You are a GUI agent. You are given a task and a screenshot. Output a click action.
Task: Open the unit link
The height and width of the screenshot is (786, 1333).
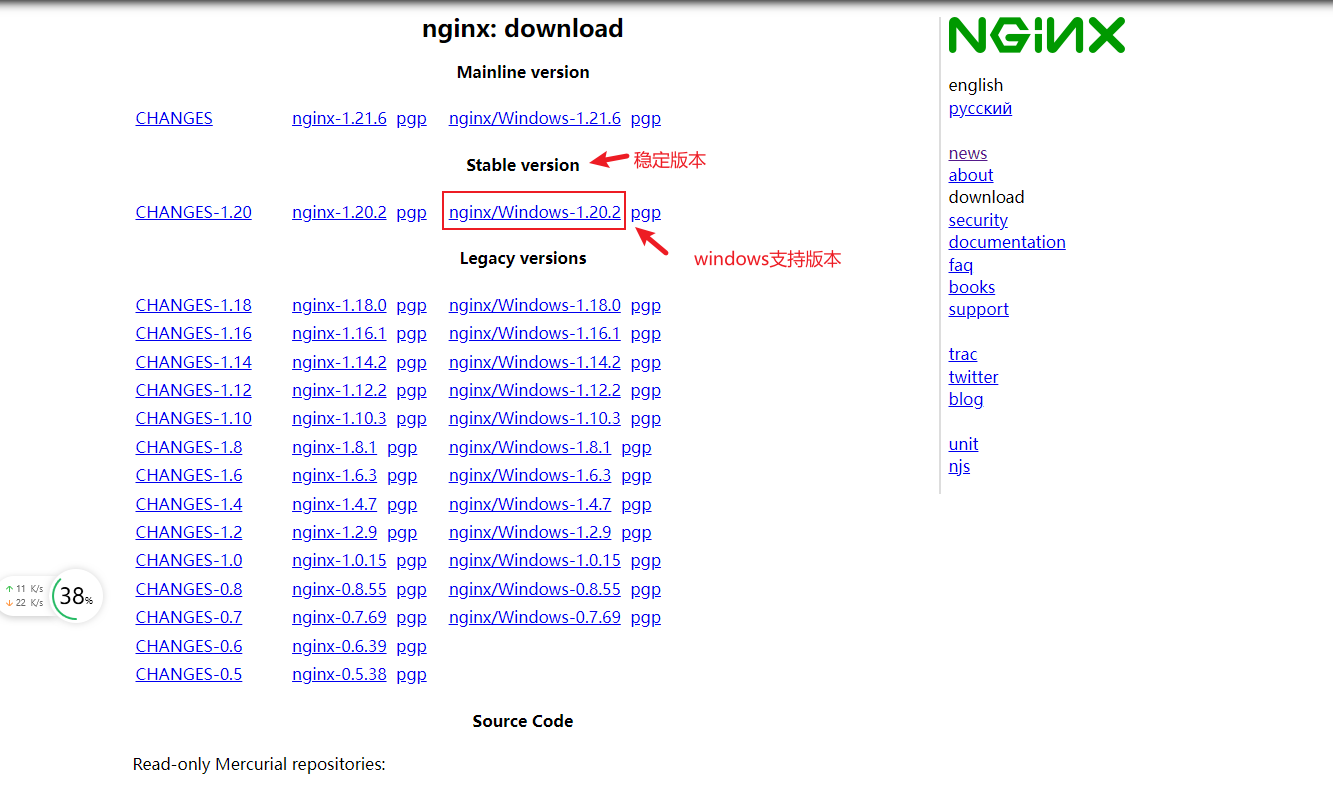964,444
